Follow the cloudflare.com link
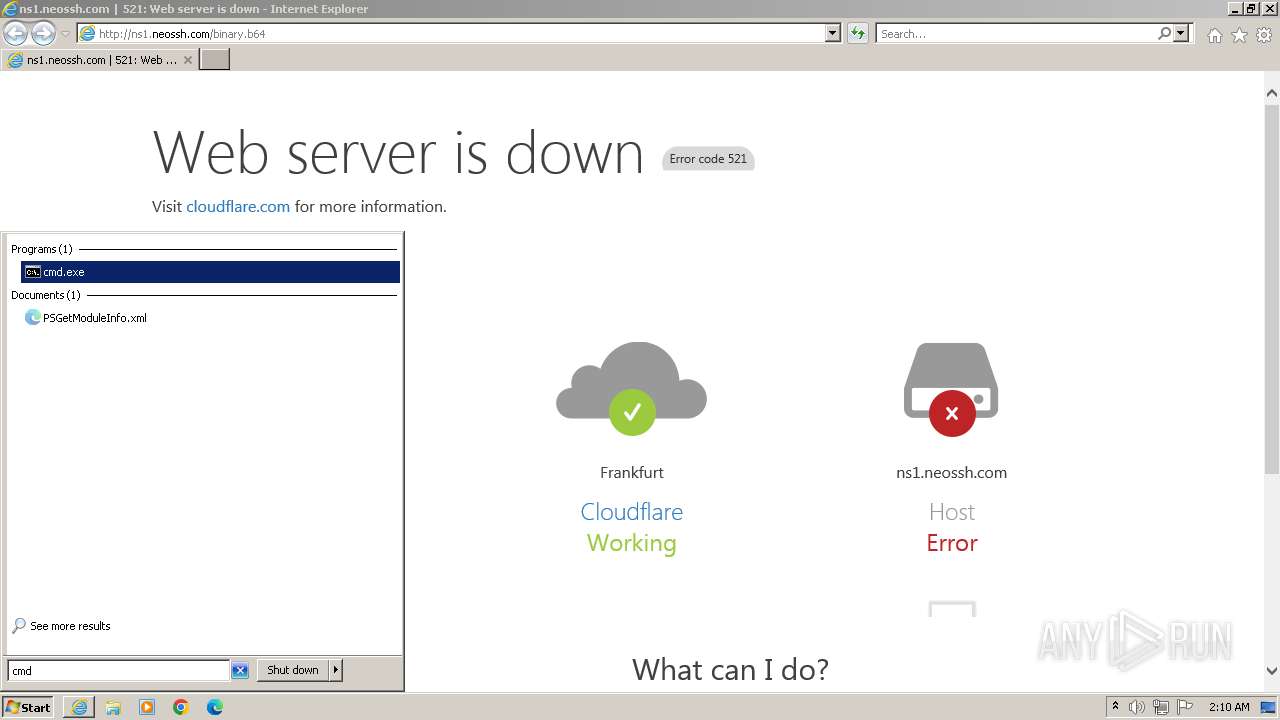Screen dimensions: 1280x720 click(238, 207)
